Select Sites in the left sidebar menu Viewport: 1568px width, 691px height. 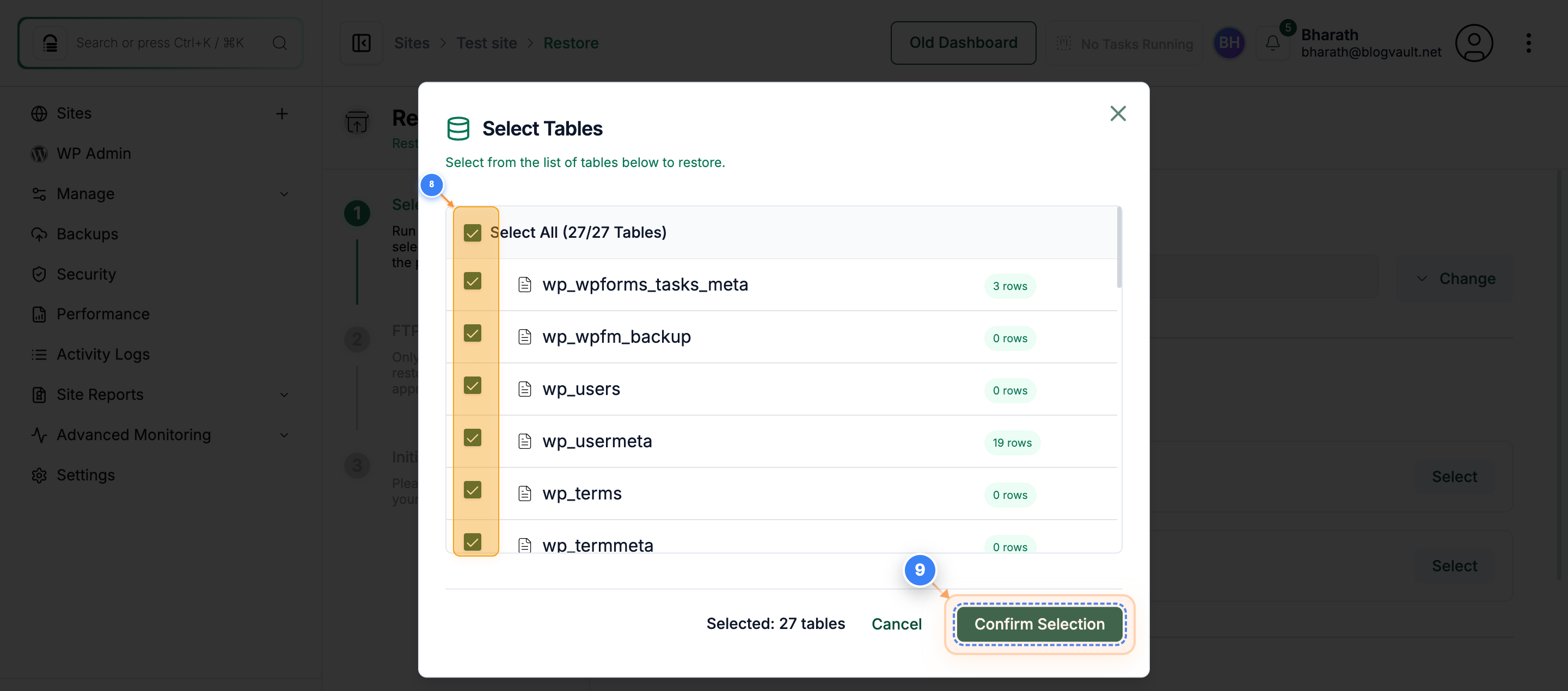click(x=74, y=113)
